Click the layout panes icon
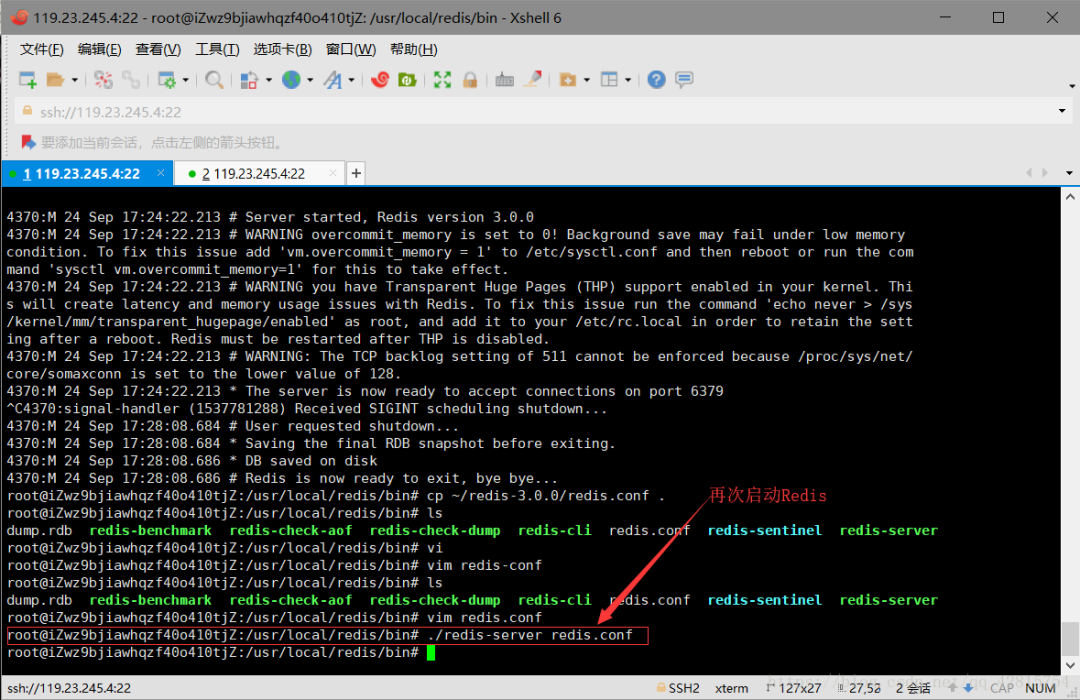Image resolution: width=1080 pixels, height=700 pixels. coord(609,80)
